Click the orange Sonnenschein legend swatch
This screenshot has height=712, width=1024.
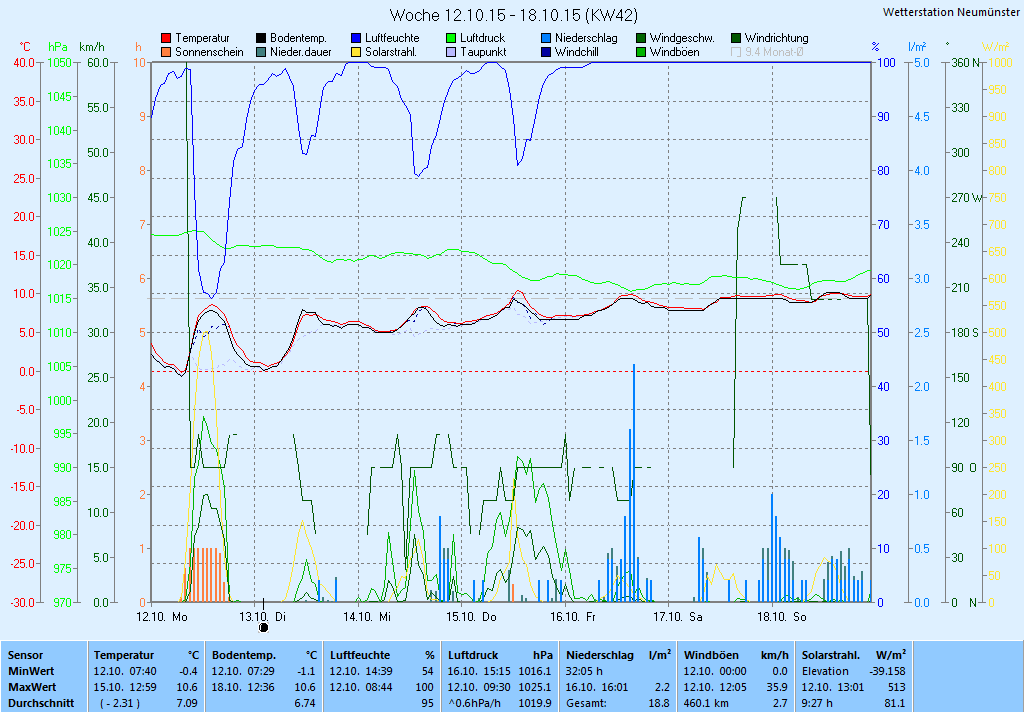166,52
